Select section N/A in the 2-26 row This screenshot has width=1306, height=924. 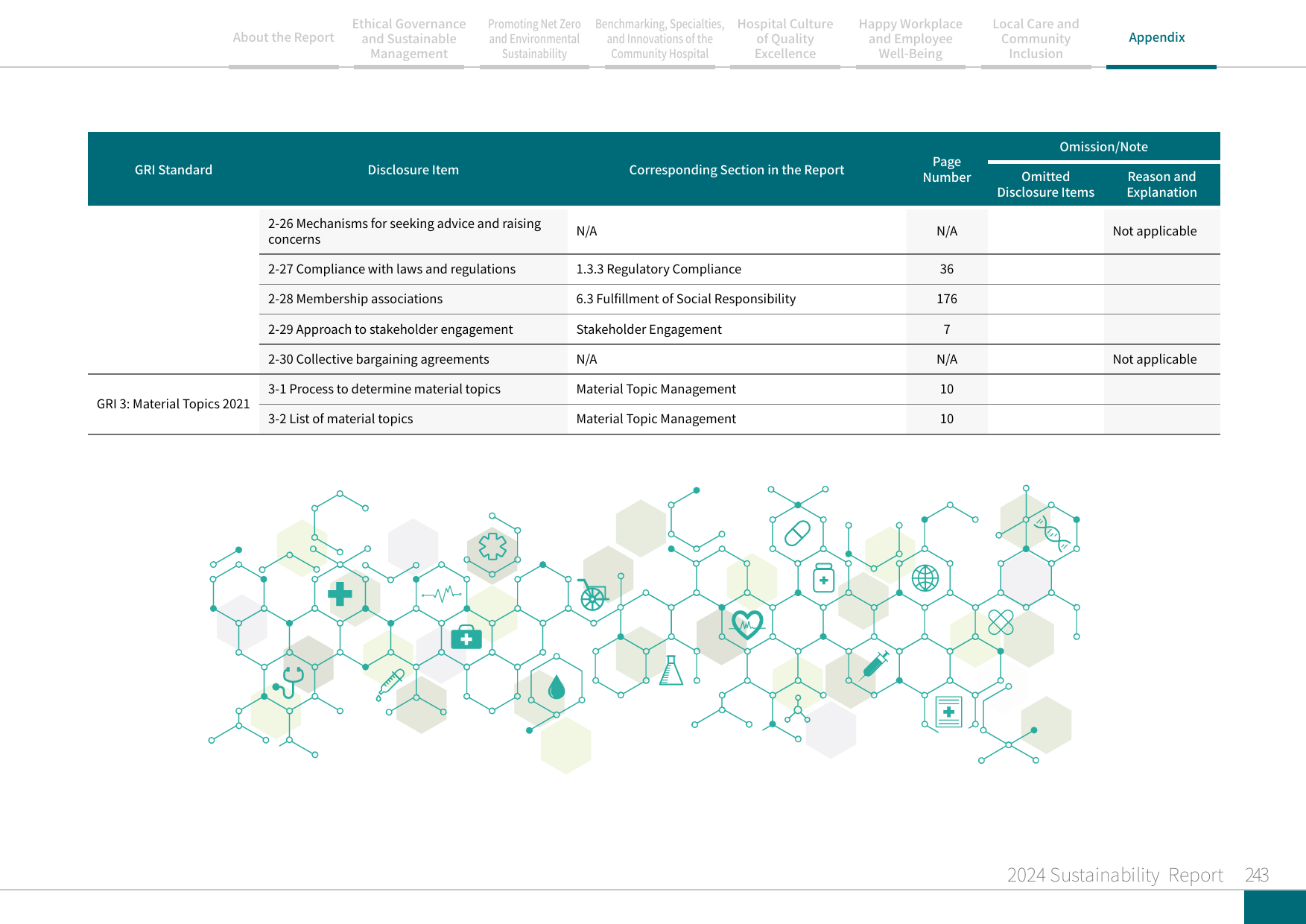(586, 231)
